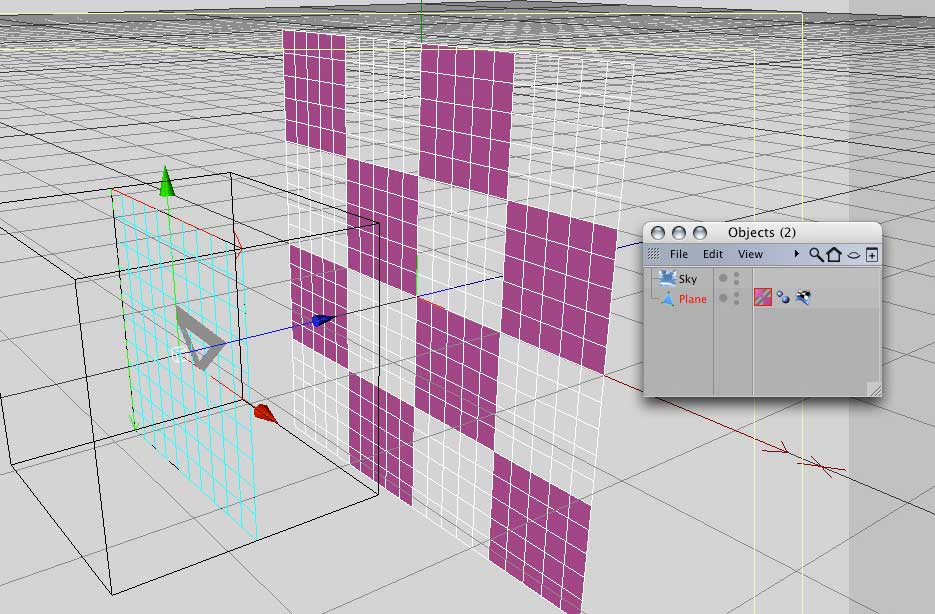Click the Objects panel resize grip
935x614 pixels.
(874, 389)
